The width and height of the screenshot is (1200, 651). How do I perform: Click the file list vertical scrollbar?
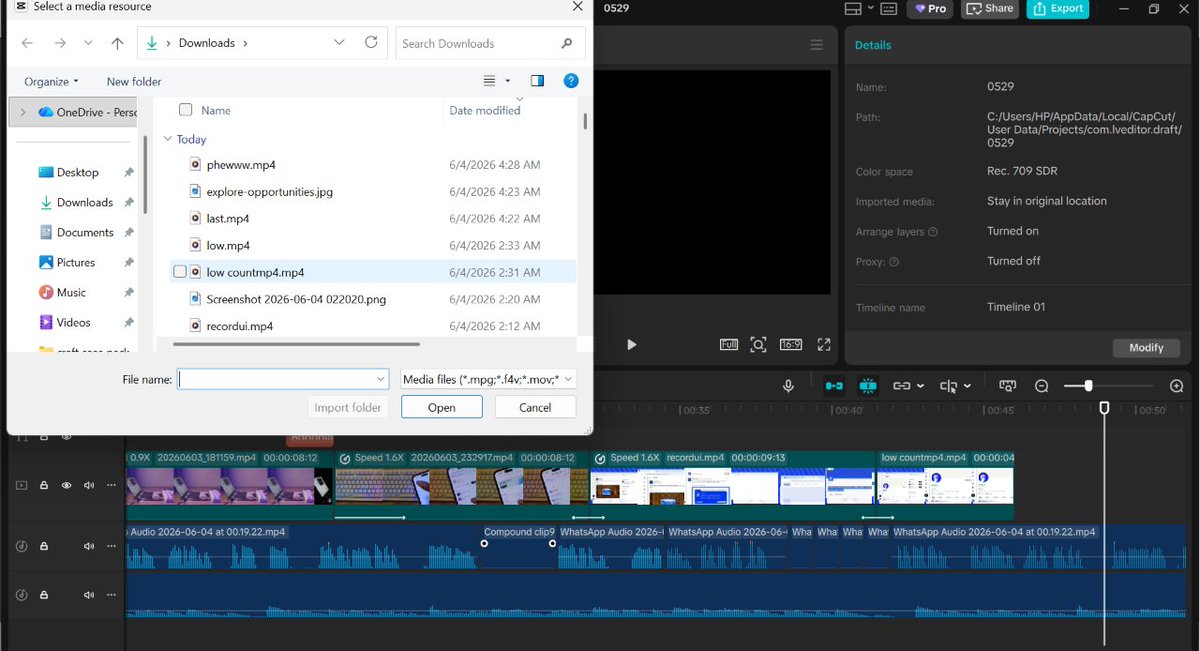tap(585, 120)
